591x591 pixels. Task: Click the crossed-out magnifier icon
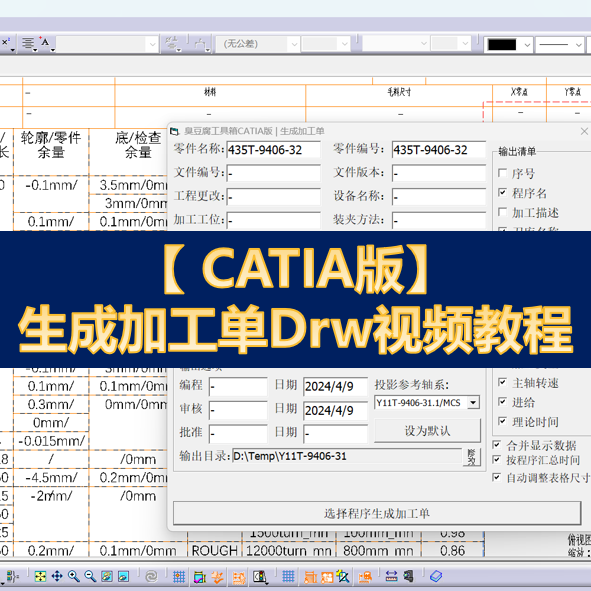343,576
